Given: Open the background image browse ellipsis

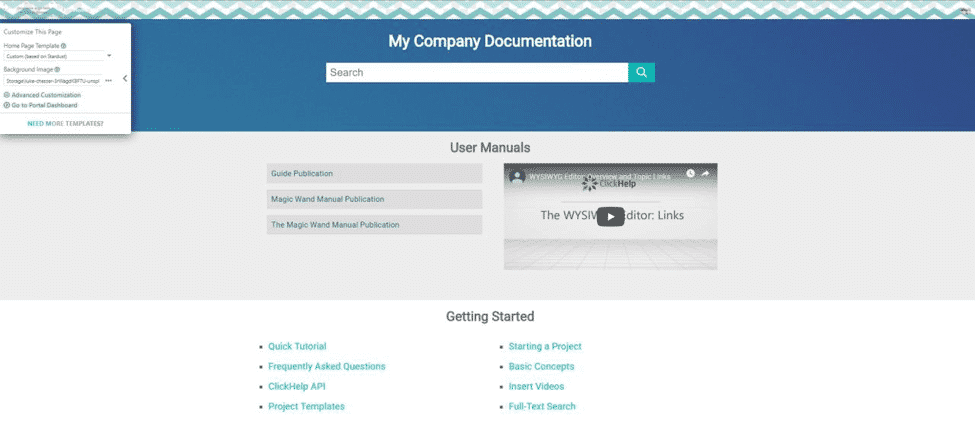Looking at the screenshot, I should [108, 81].
